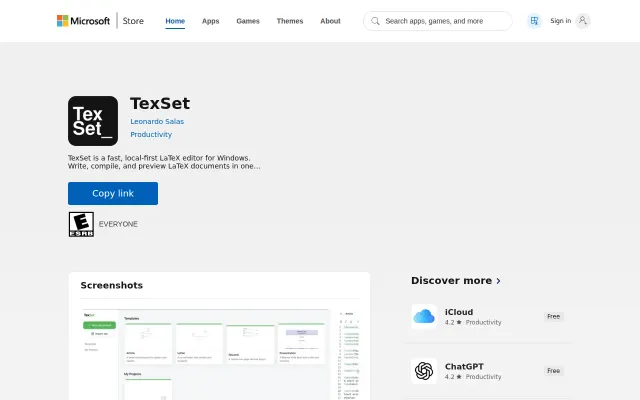
Task: Open publisher Leonardo Salas link
Action: [x=157, y=121]
